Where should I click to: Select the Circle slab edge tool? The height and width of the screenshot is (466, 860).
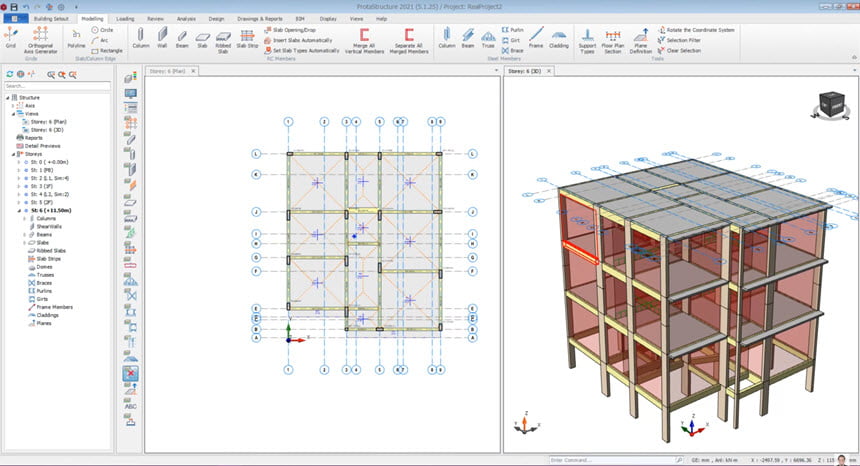pos(103,30)
